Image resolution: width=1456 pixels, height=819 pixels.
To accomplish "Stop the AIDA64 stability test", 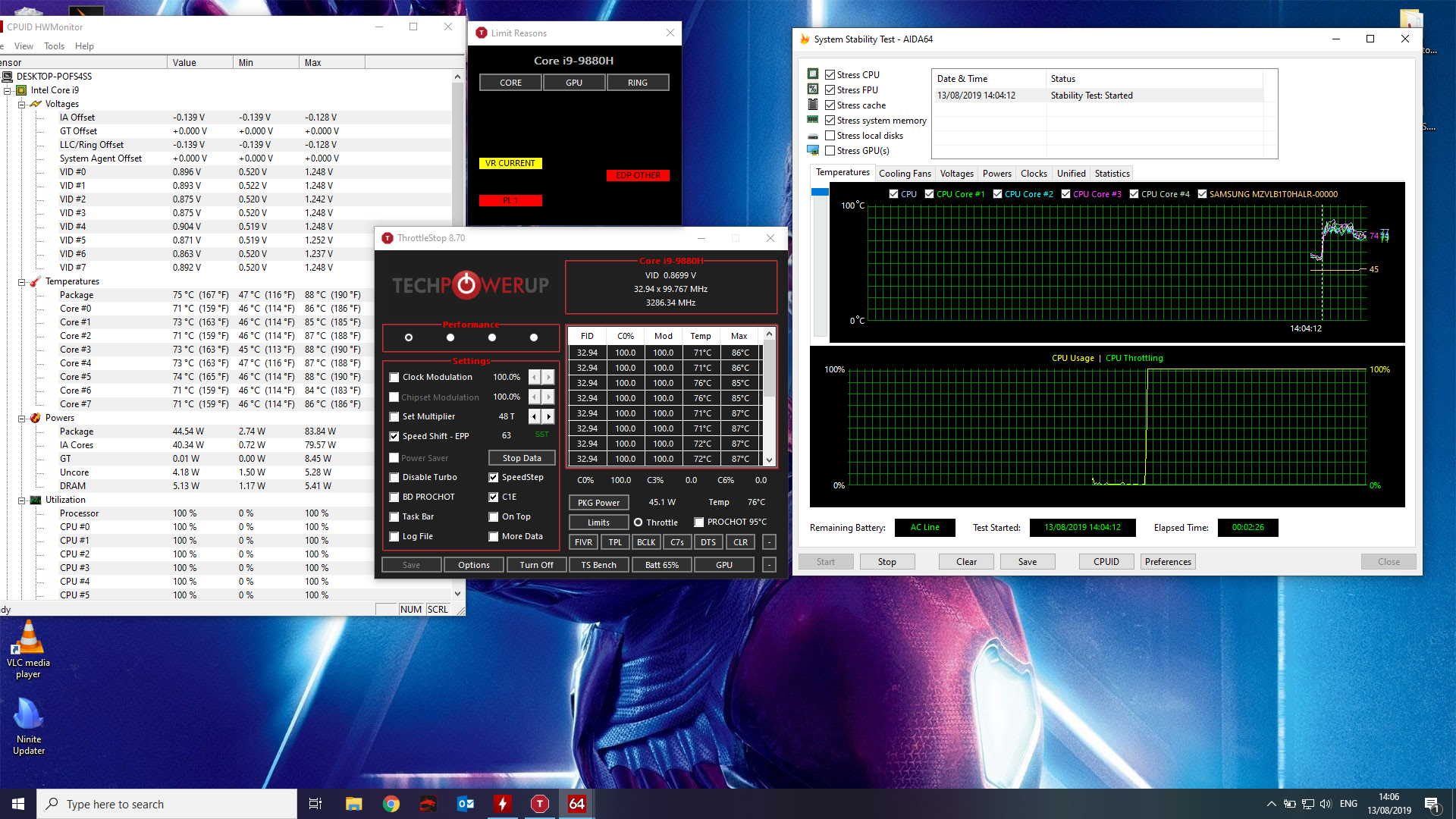I will 886,562.
